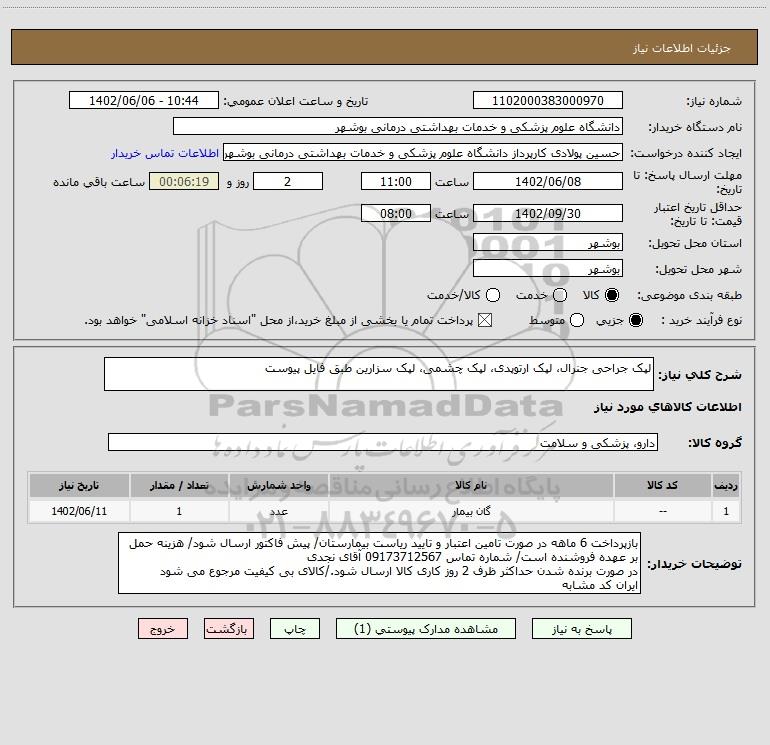Click the واحد شمارش column header

pos(278,485)
